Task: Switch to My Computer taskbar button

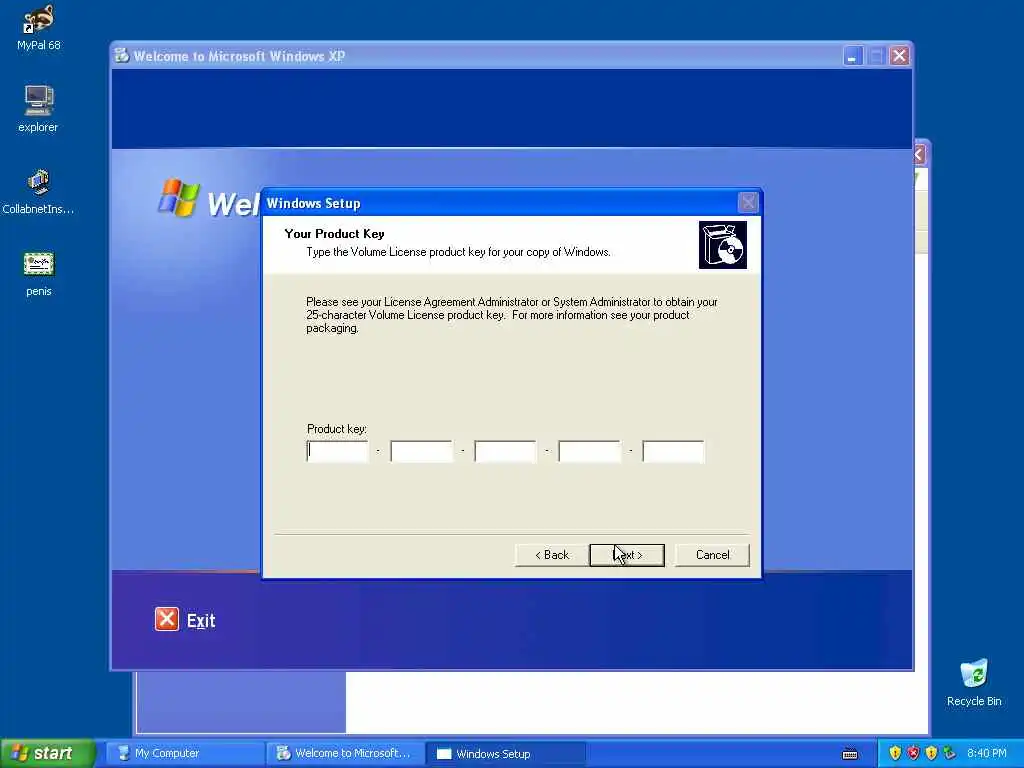Action: pos(185,753)
